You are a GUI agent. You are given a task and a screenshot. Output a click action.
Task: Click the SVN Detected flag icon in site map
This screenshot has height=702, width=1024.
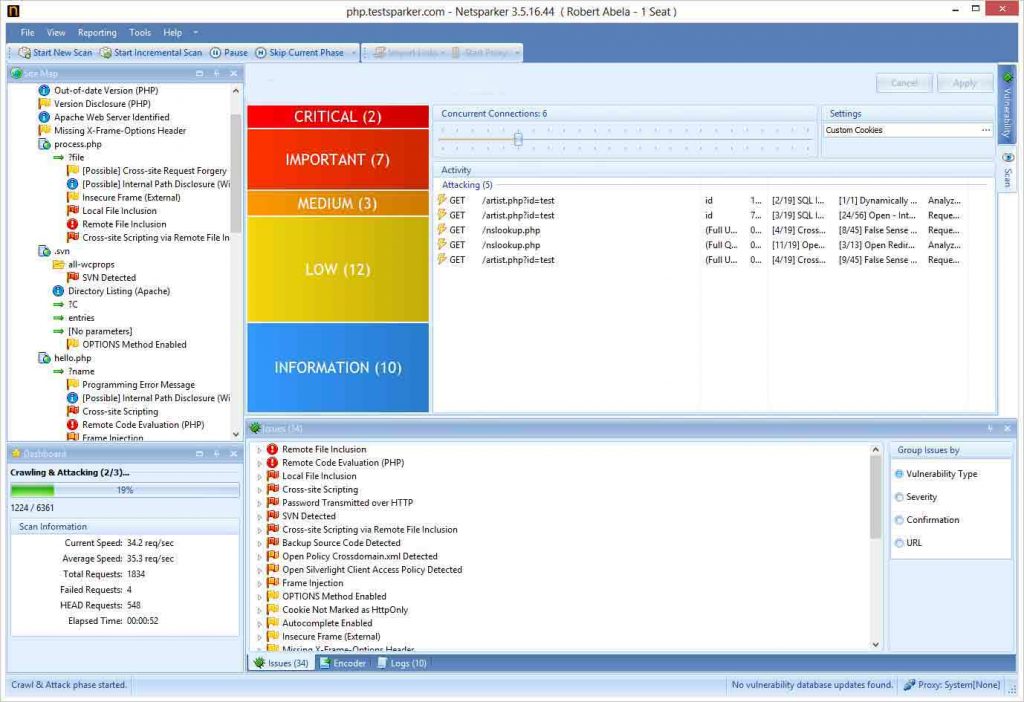click(72, 278)
